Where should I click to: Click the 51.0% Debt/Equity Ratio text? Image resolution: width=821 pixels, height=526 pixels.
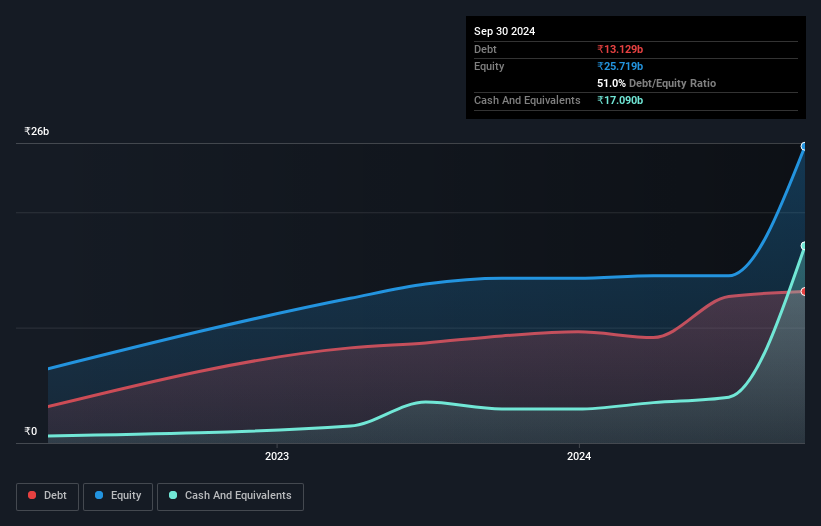(657, 83)
